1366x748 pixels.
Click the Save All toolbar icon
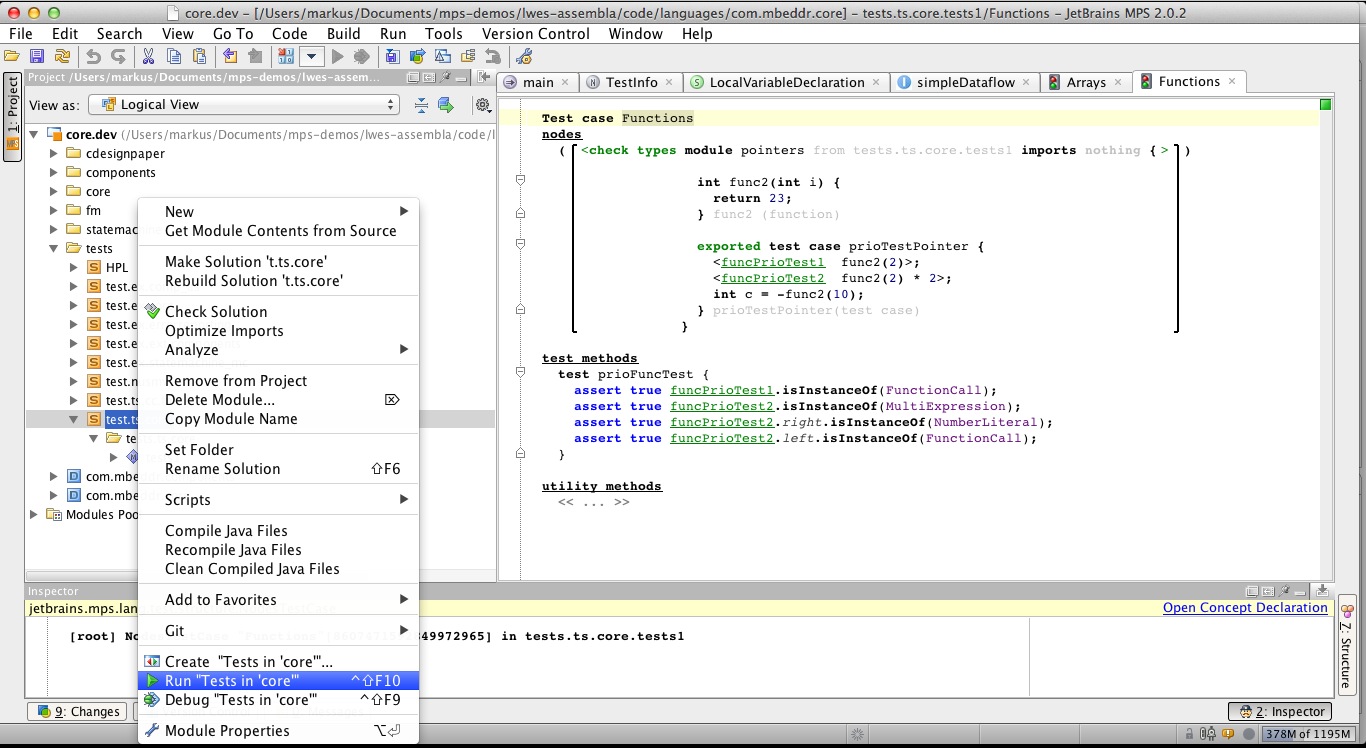click(x=37, y=57)
